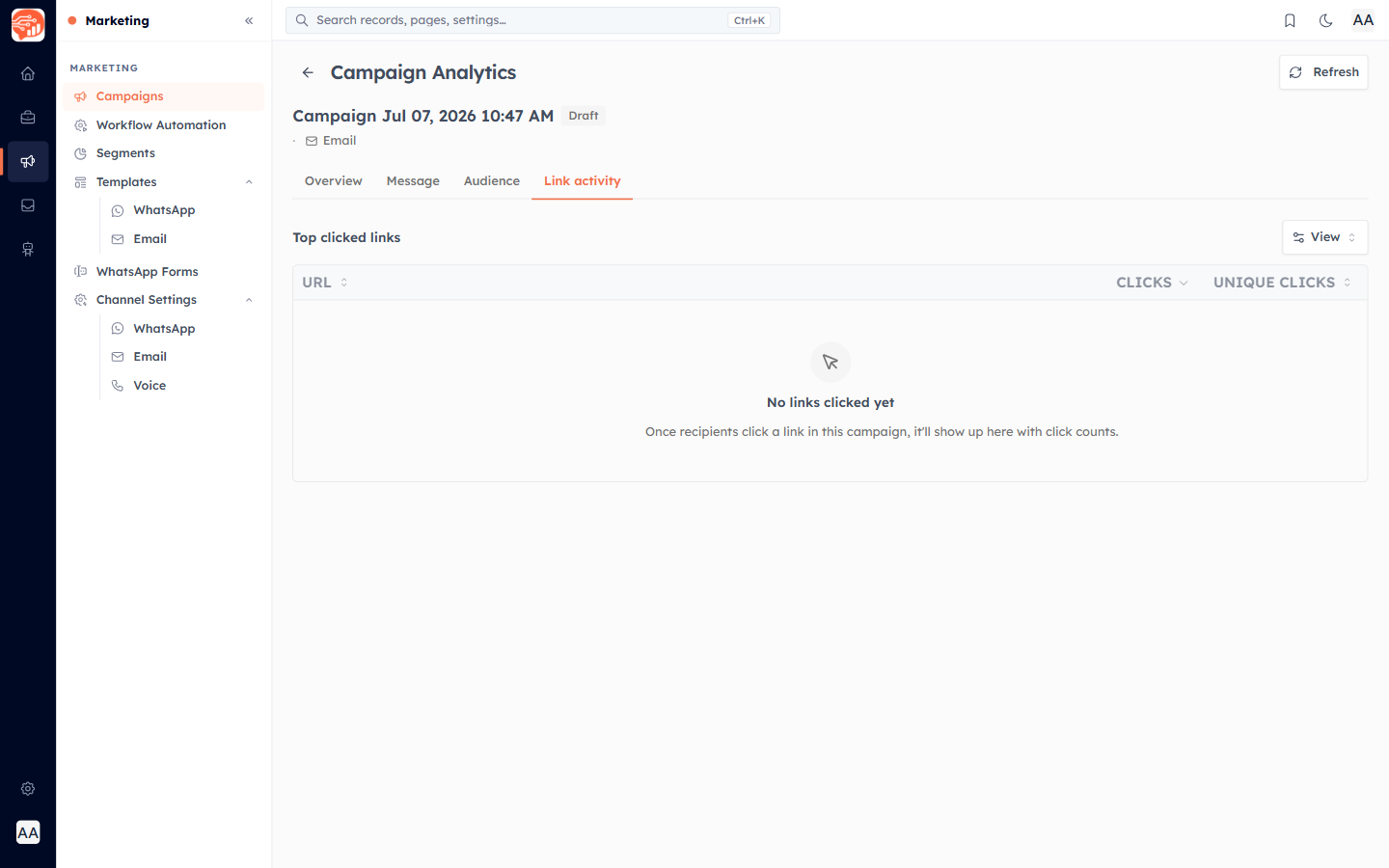Click the bookmark icon in the top bar
The width and height of the screenshot is (1389, 868).
[1290, 20]
